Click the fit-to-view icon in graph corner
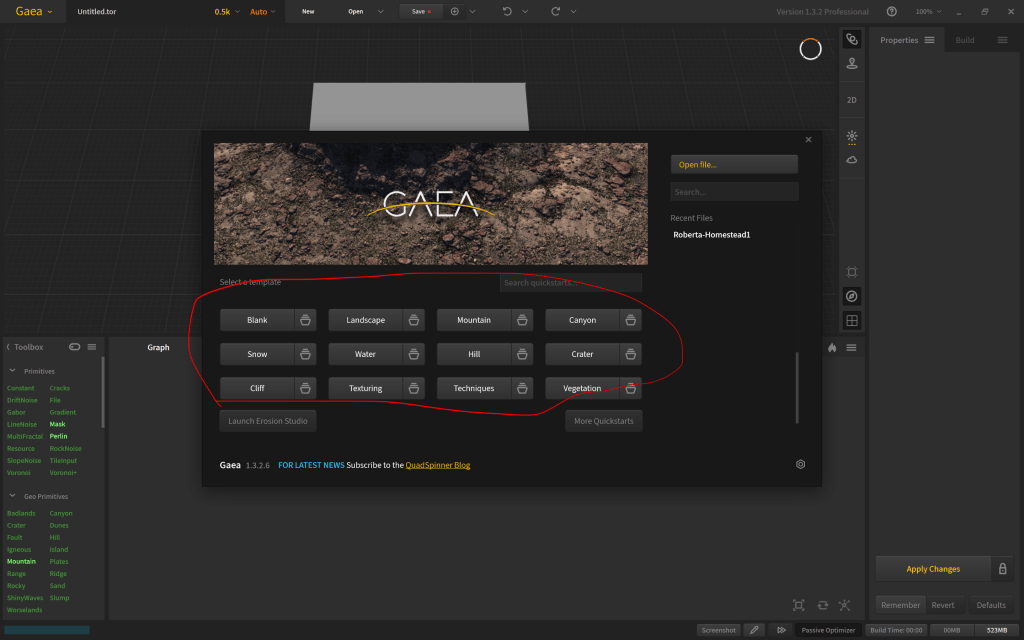This screenshot has width=1024, height=640. click(x=798, y=605)
